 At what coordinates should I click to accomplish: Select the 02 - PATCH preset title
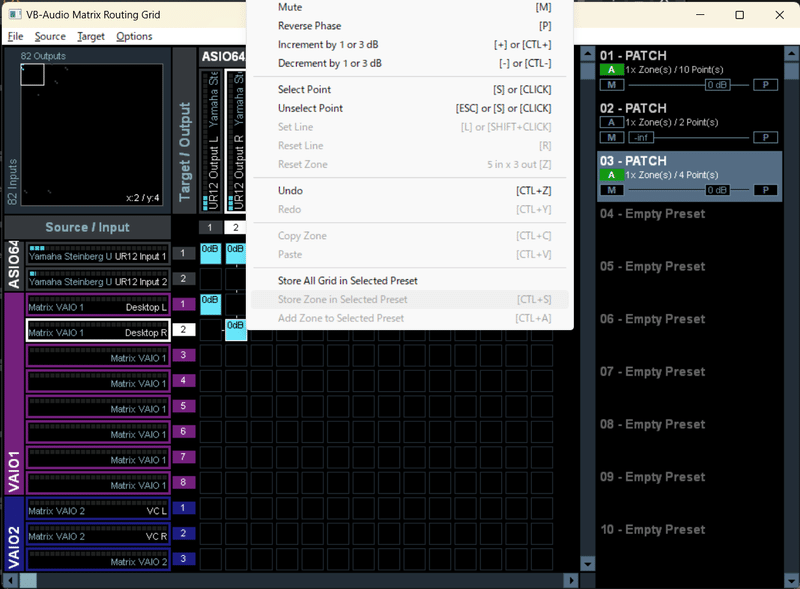[633, 108]
